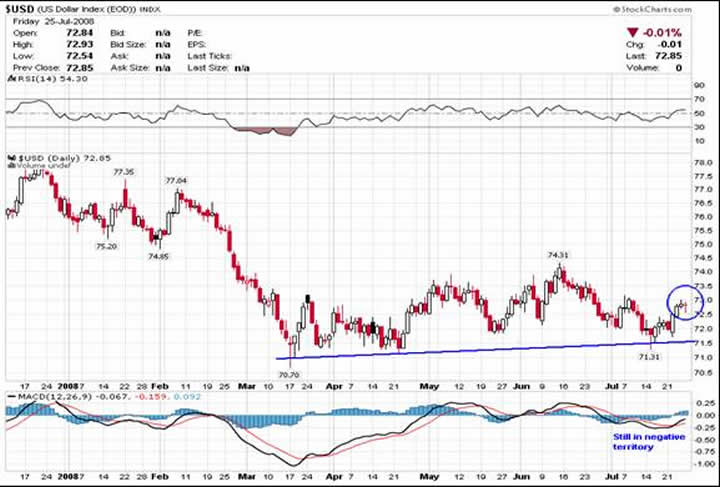Click the 'Still in negative territory' annotation
The height and width of the screenshot is (487, 720).
click(x=641, y=442)
